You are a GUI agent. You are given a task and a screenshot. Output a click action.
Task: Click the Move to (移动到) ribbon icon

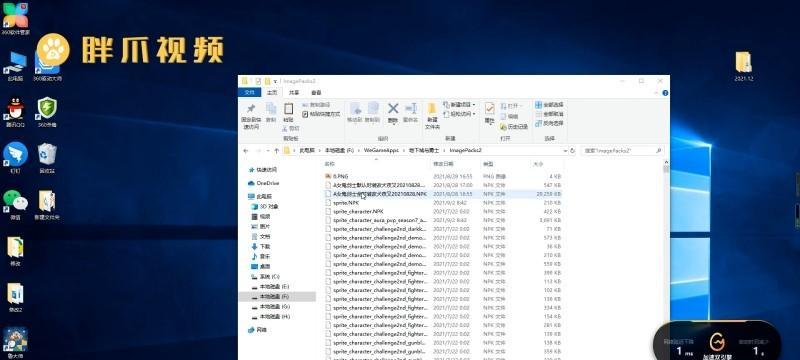pyautogui.click(x=356, y=112)
